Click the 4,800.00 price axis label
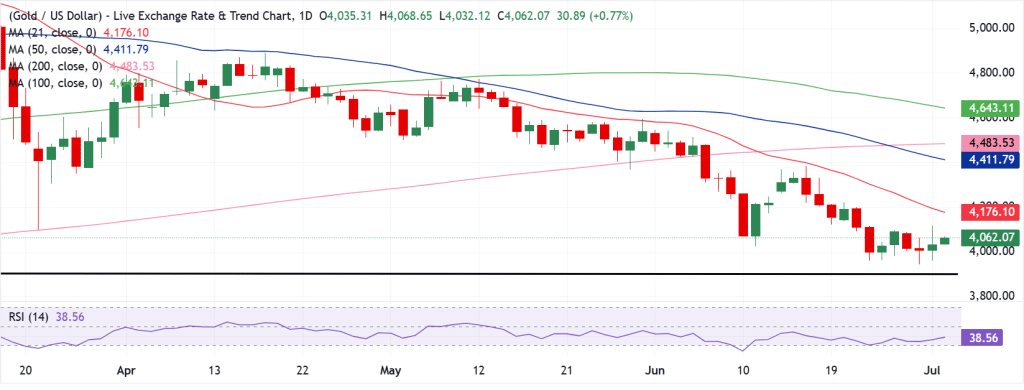 [x=991, y=73]
